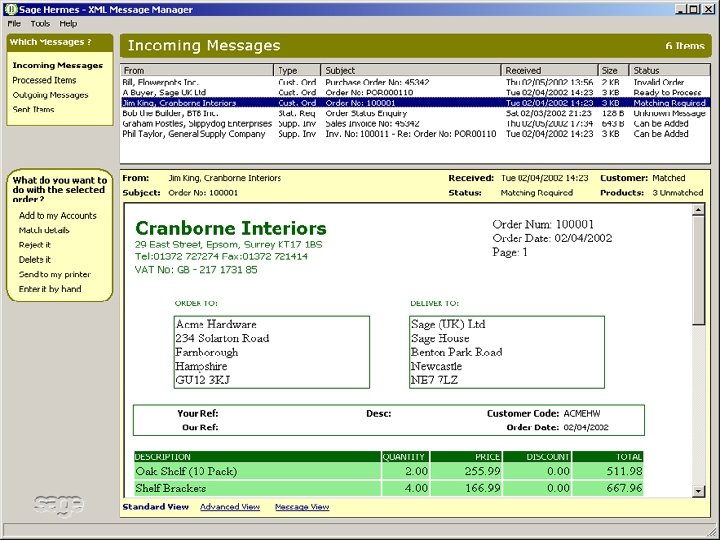The image size is (720, 540).
Task: Sort messages by Received column header
Action: [x=549, y=71]
